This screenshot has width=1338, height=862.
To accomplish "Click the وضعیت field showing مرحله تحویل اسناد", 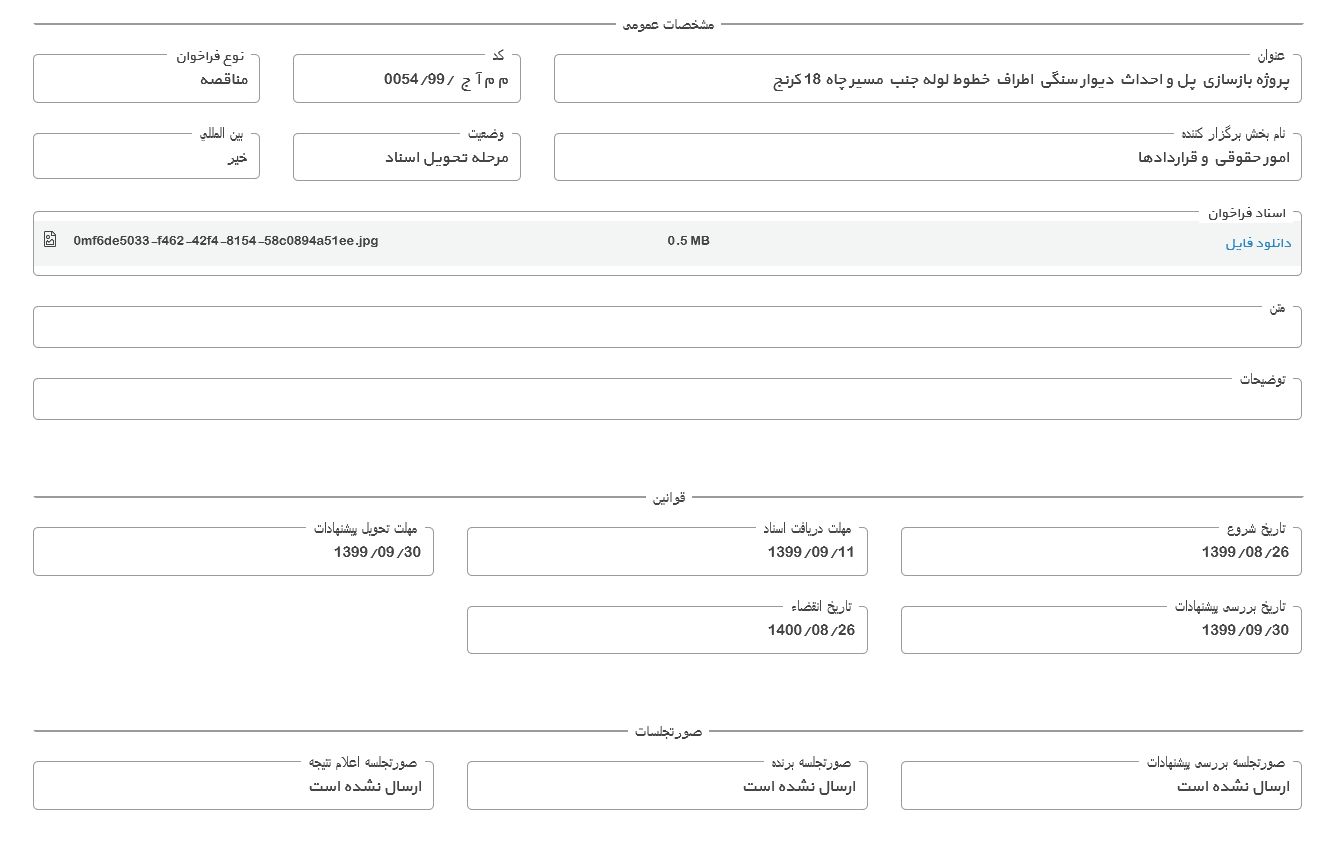I will tap(406, 157).
